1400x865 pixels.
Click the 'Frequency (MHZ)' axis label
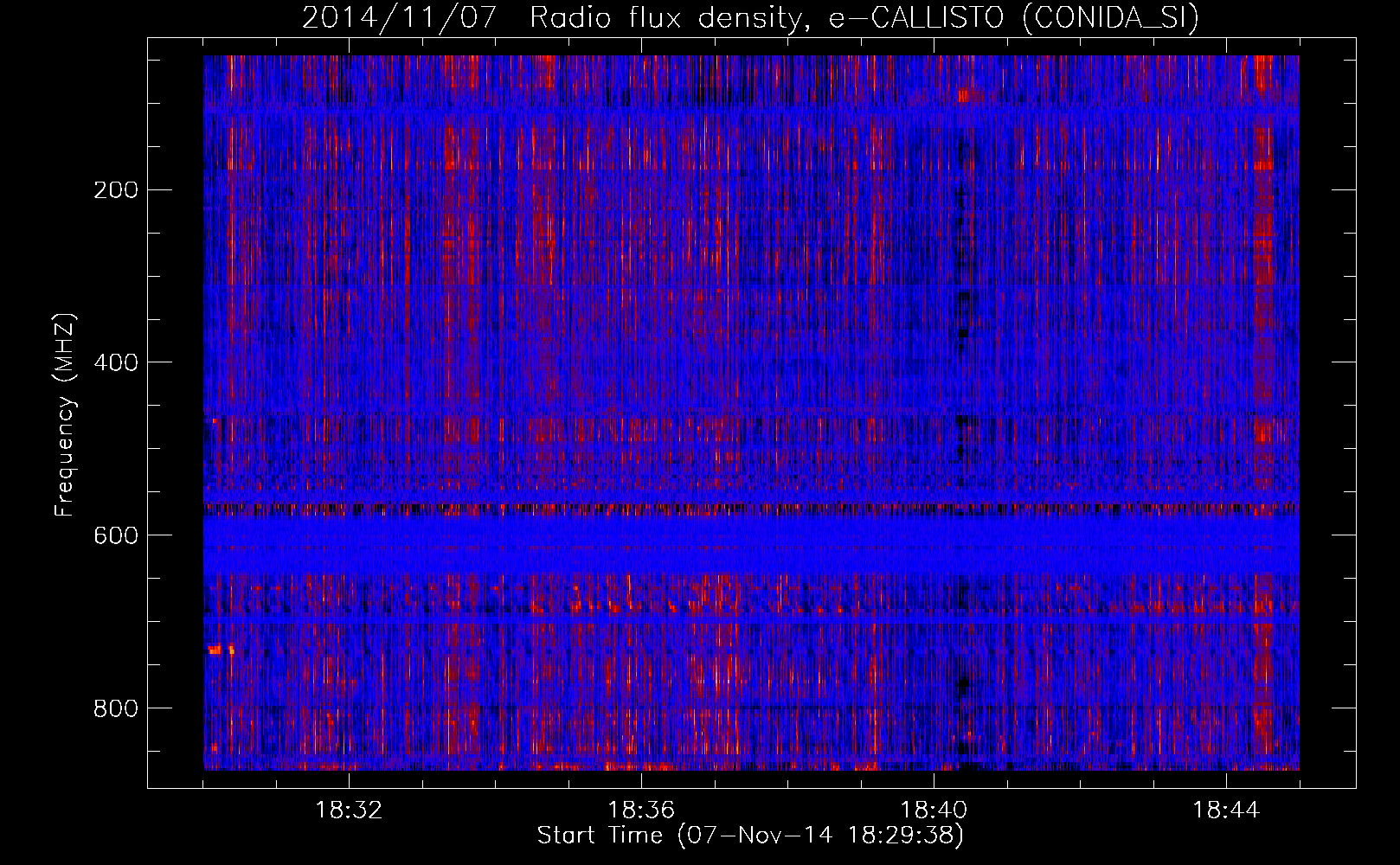click(x=65, y=414)
